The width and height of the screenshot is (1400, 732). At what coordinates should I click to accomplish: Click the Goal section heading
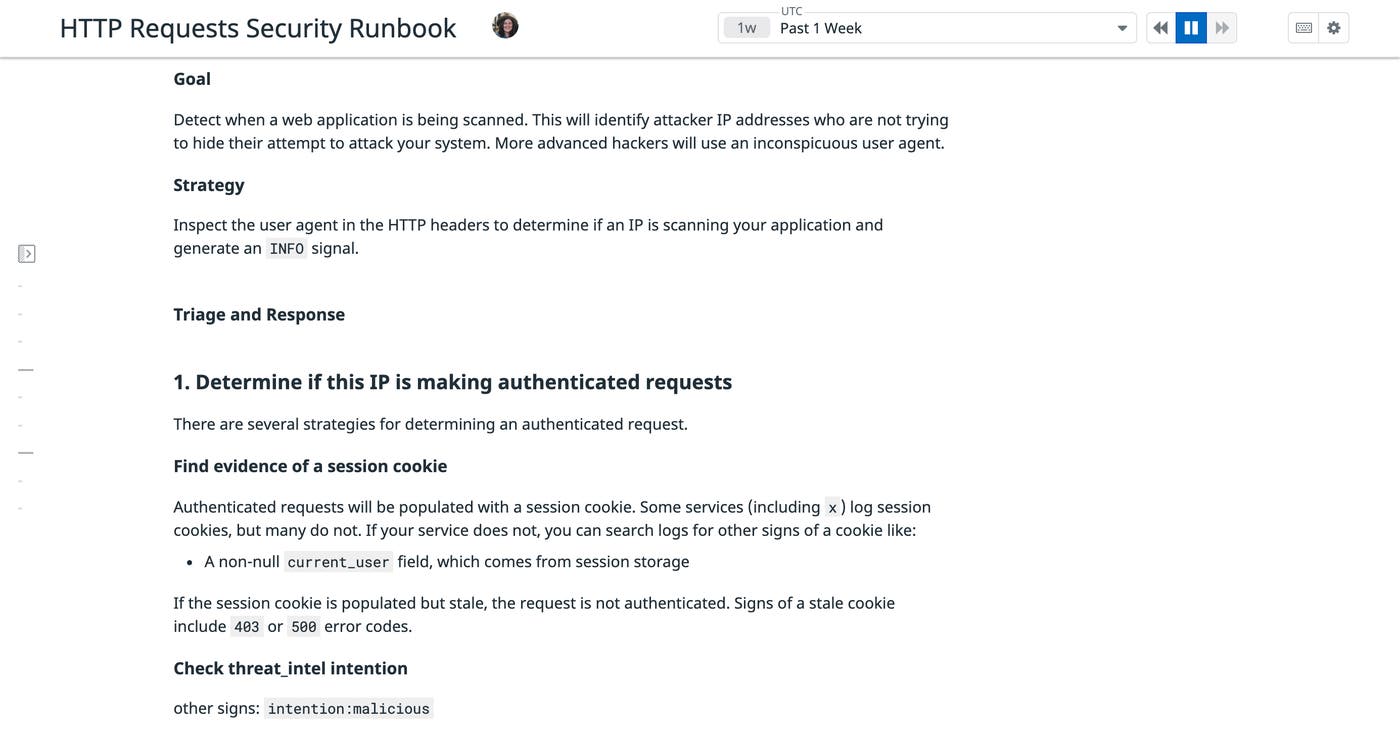[x=191, y=78]
